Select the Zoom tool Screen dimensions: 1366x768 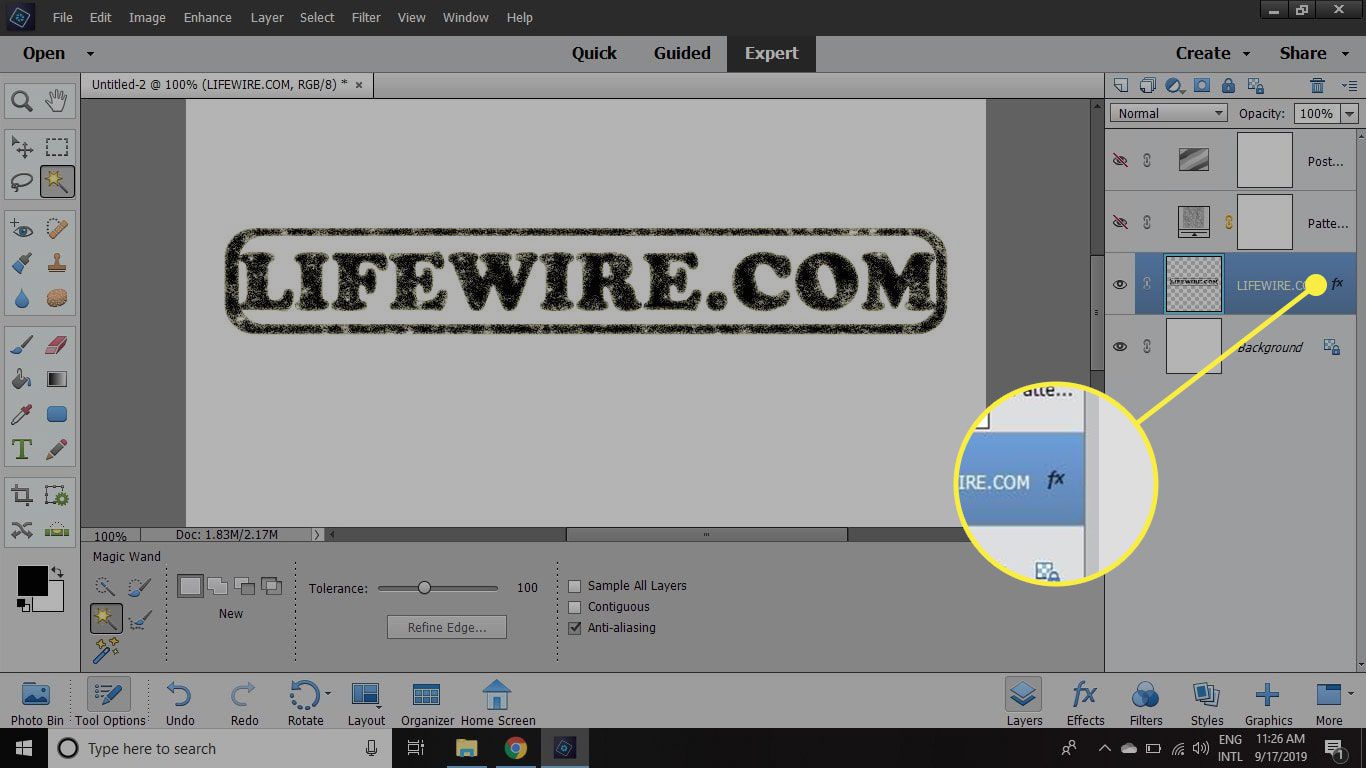point(22,101)
